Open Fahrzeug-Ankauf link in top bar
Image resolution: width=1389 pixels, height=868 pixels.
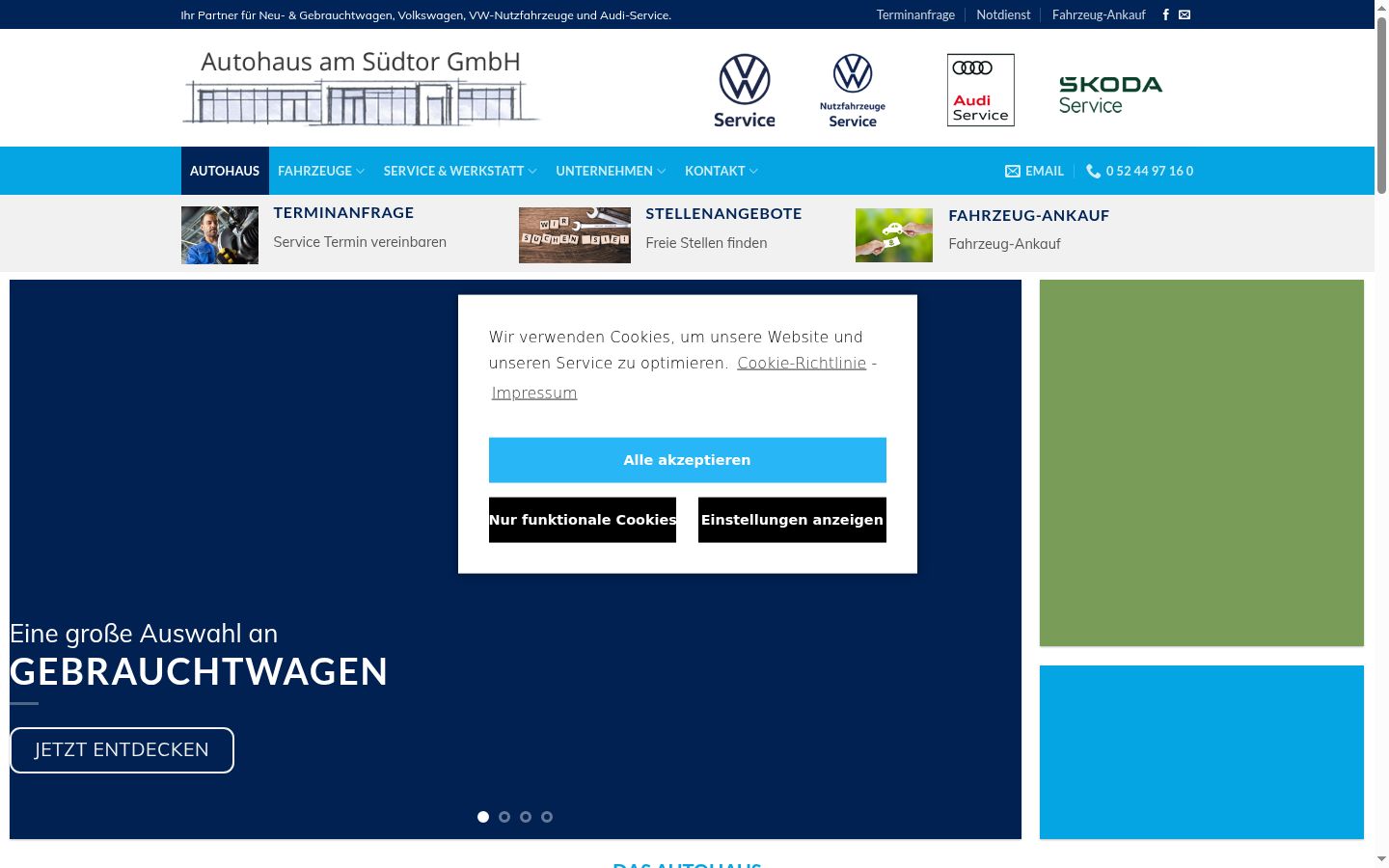[x=1099, y=14]
